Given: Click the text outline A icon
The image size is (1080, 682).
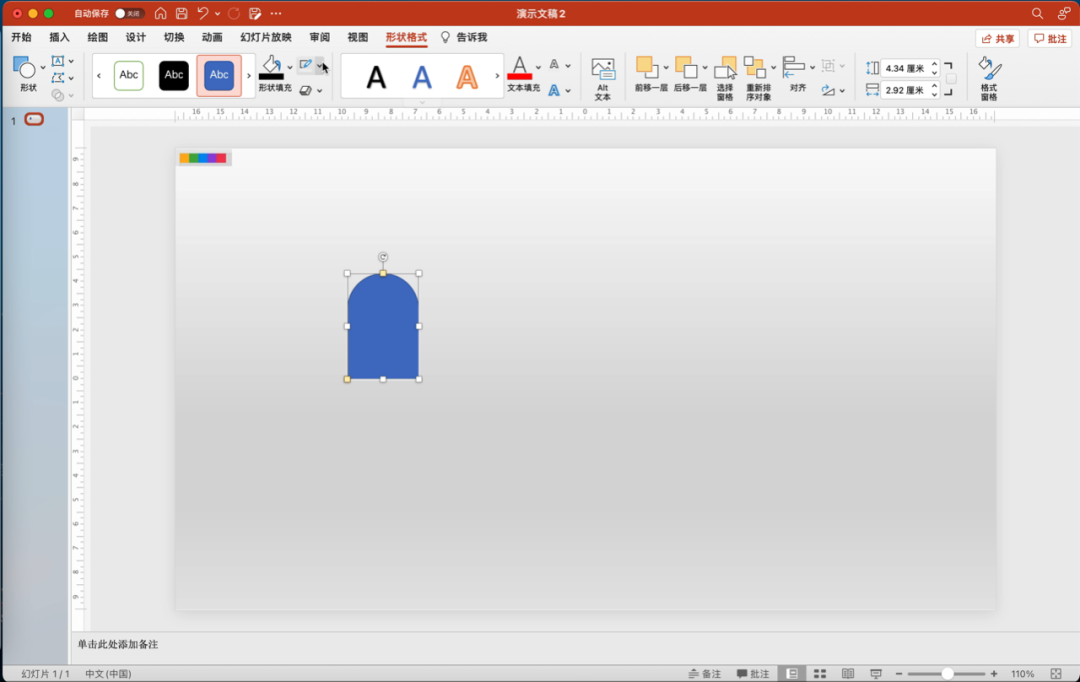Looking at the screenshot, I should pos(554,65).
